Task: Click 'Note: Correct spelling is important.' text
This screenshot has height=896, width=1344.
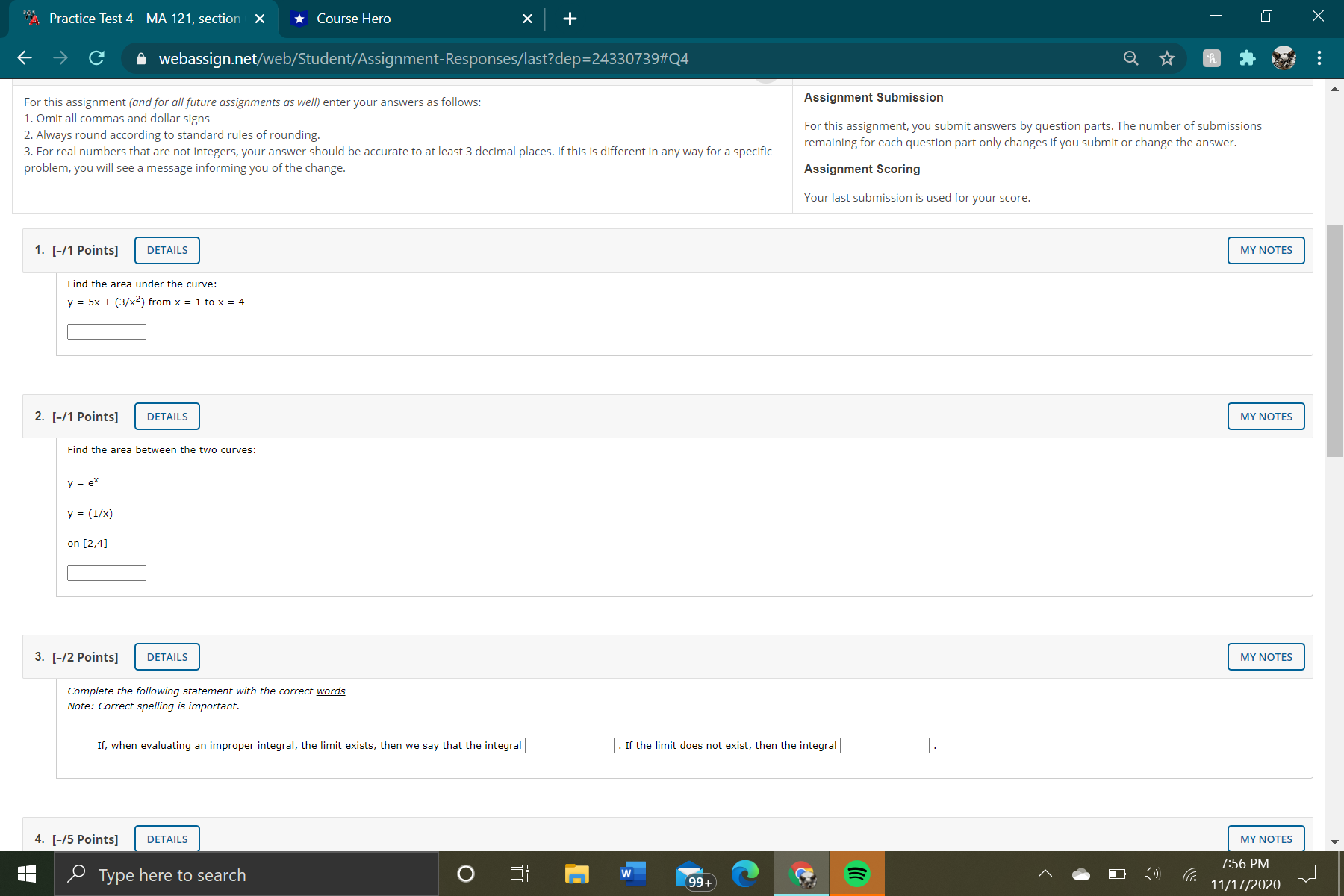Action: tap(153, 706)
